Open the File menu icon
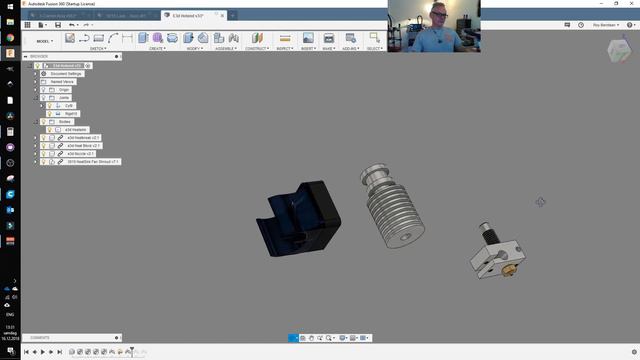The image size is (640, 360). pyautogui.click(x=42, y=25)
